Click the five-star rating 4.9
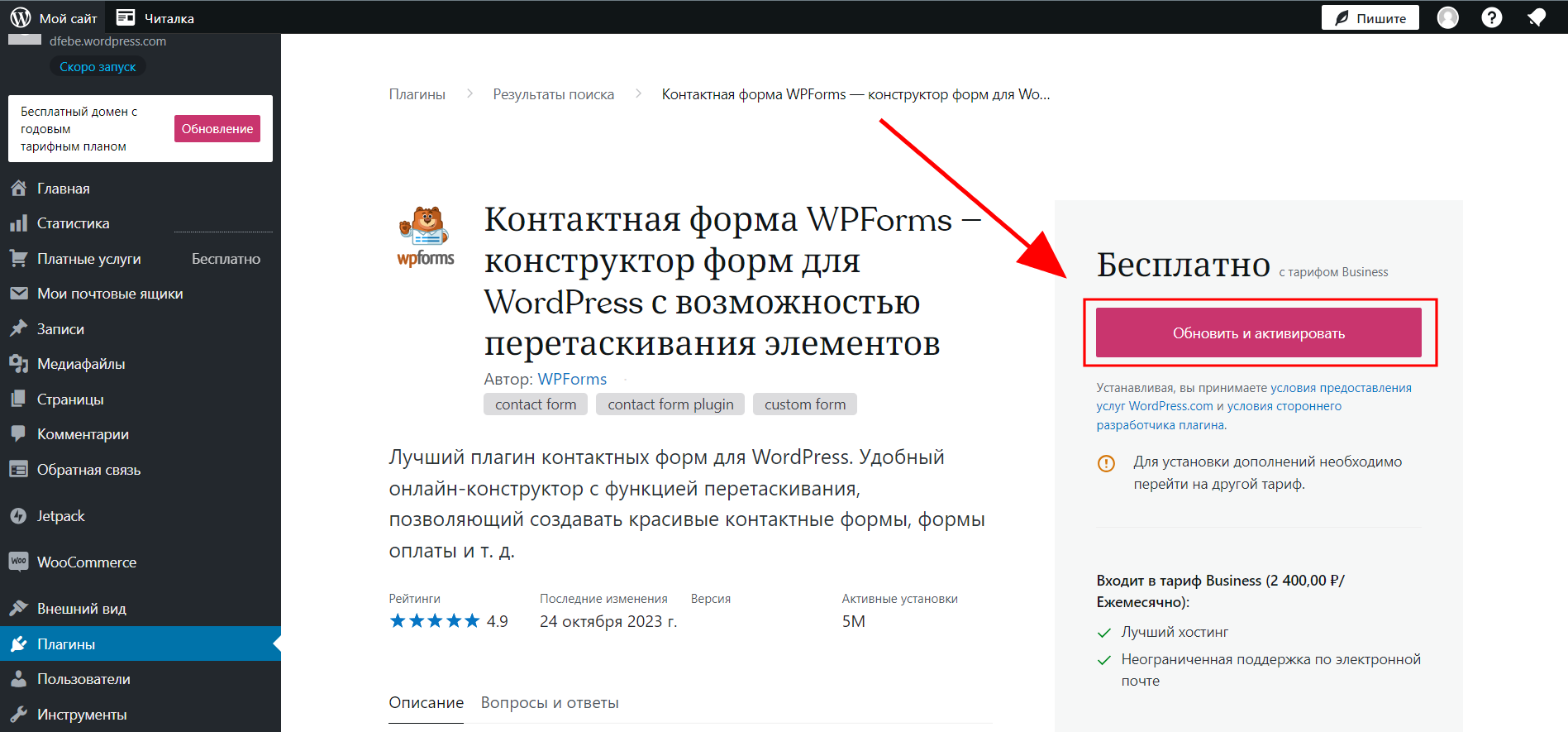The image size is (1568, 732). click(x=449, y=621)
